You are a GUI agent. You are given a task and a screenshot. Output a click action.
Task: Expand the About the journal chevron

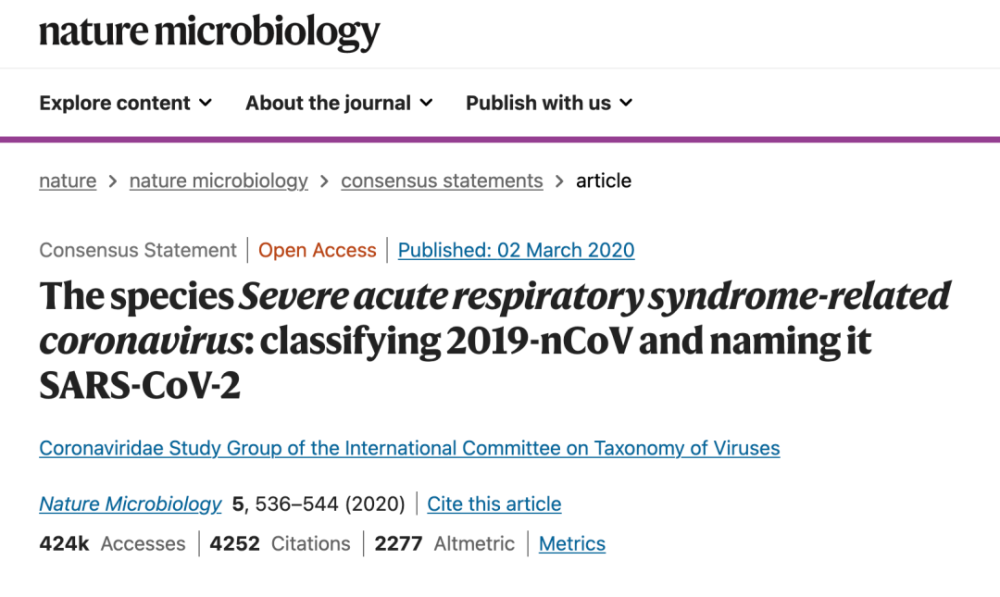(x=427, y=103)
